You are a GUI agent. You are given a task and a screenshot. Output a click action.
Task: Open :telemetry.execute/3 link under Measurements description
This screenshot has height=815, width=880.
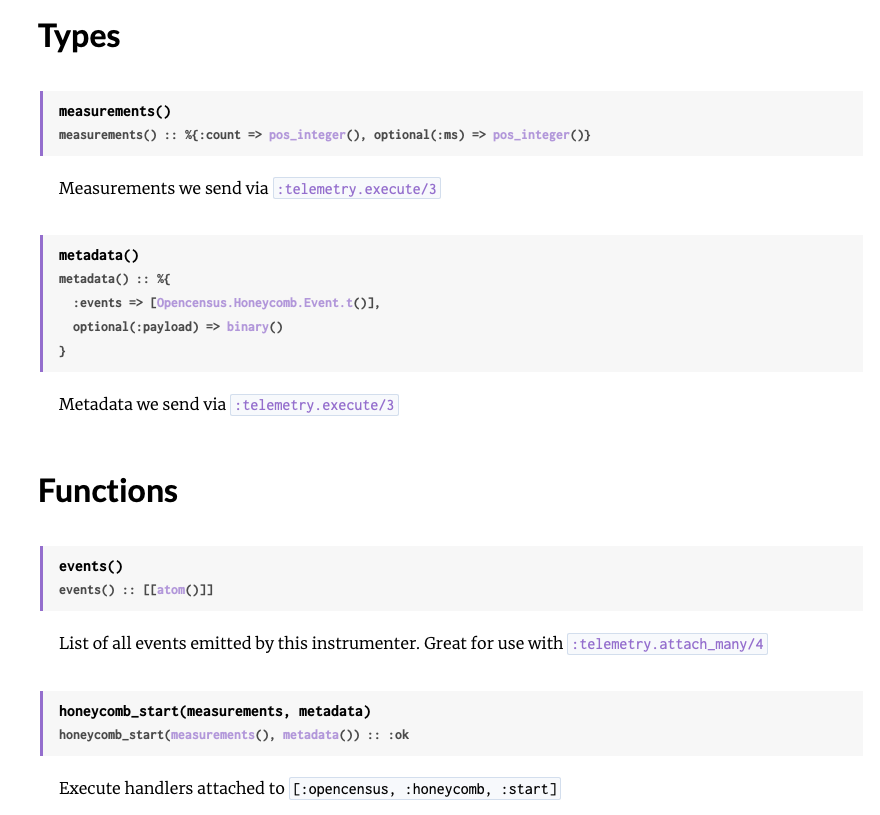[357, 189]
